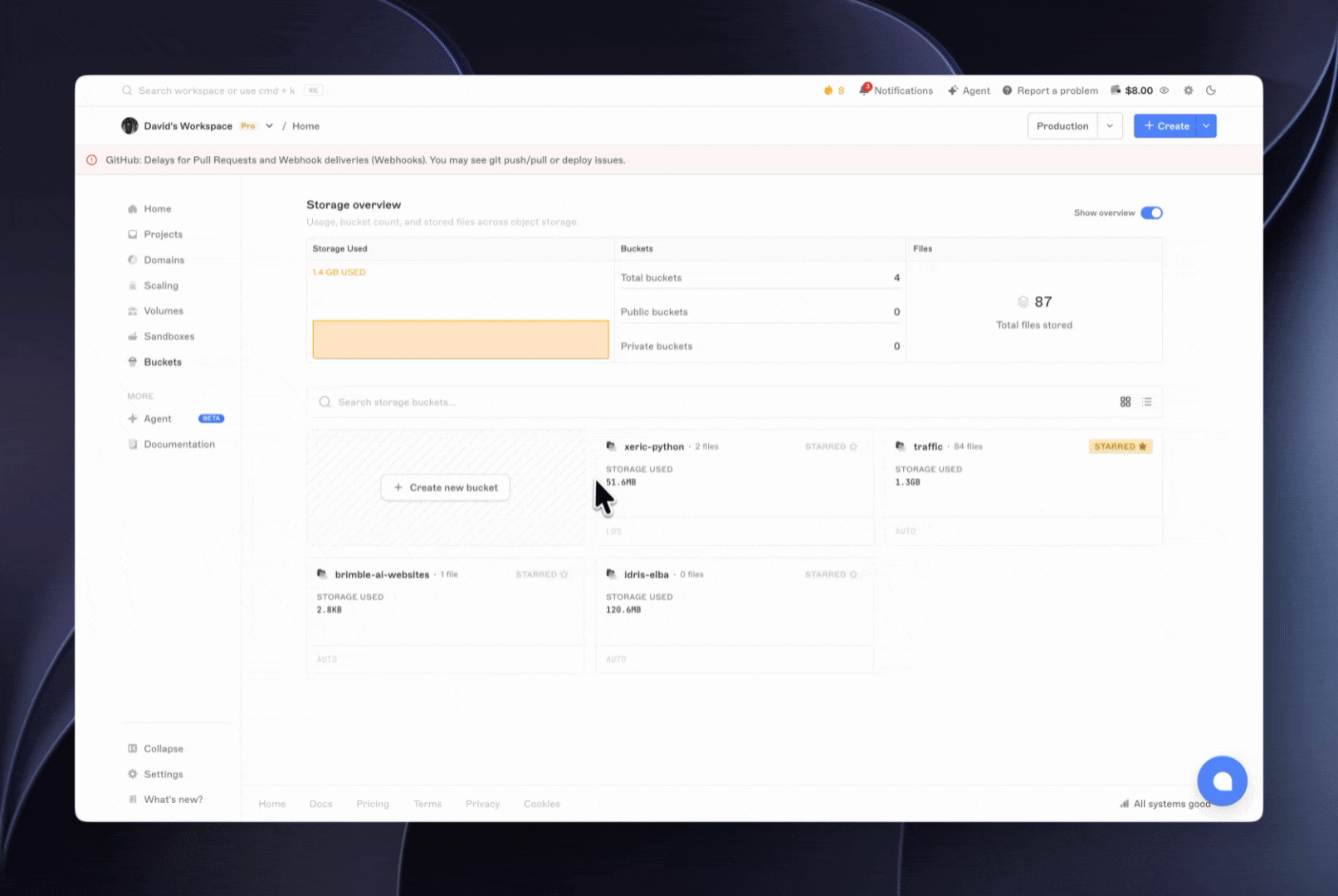Open the traffic bucket card

[x=1023, y=487]
